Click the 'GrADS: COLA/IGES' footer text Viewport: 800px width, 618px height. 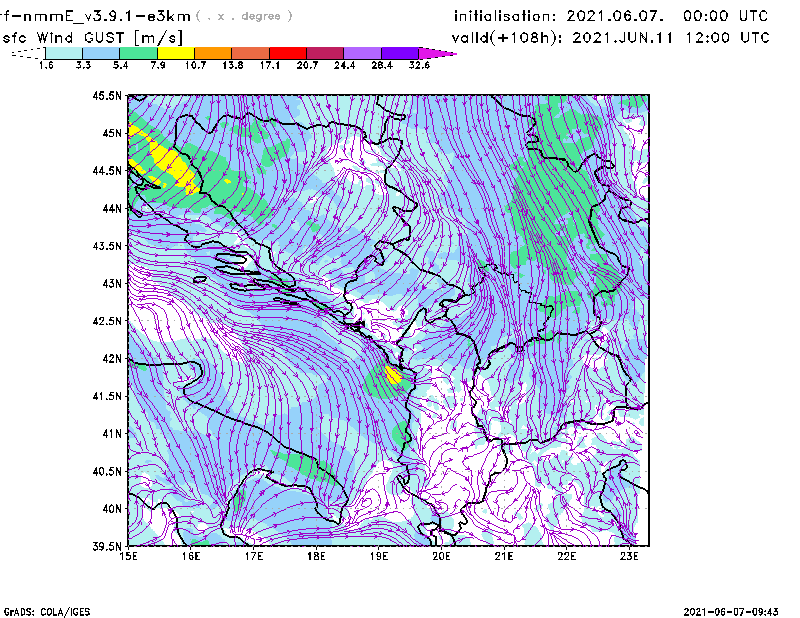46,612
